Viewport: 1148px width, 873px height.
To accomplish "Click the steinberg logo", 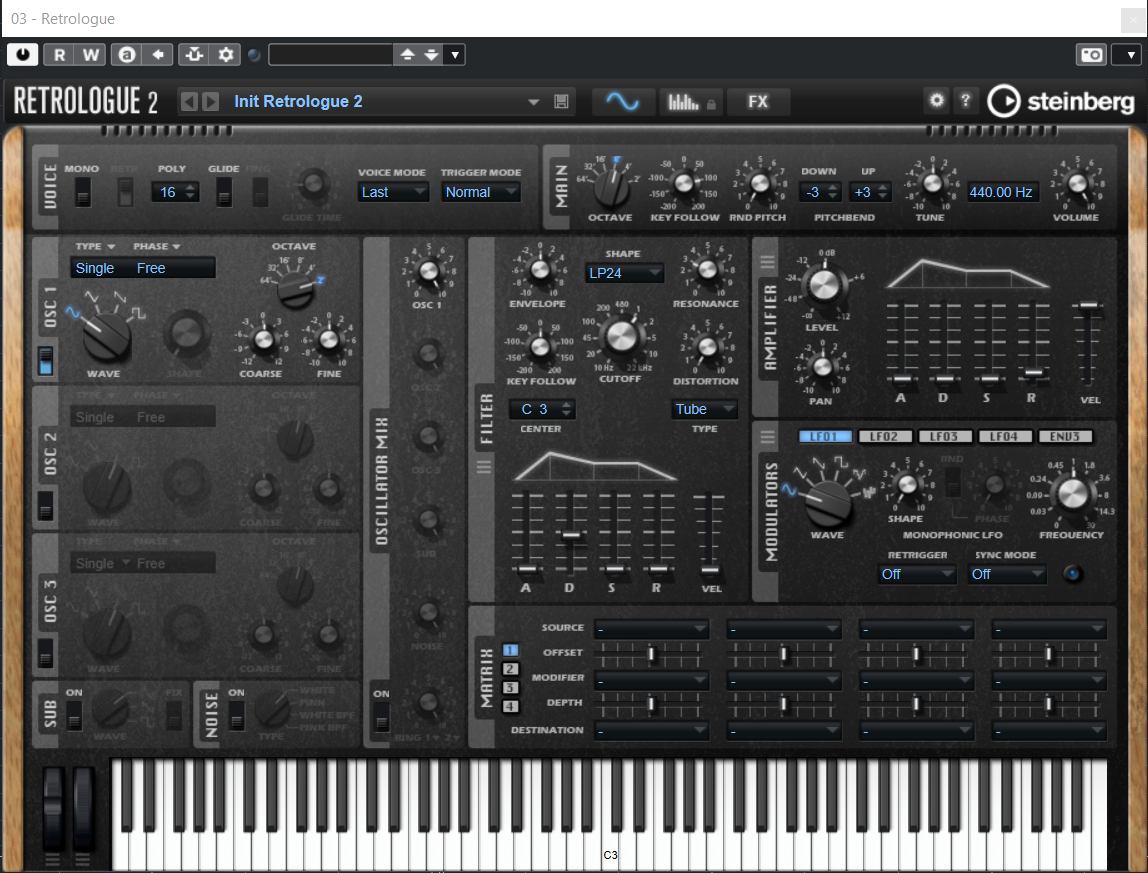I will [x=1061, y=101].
